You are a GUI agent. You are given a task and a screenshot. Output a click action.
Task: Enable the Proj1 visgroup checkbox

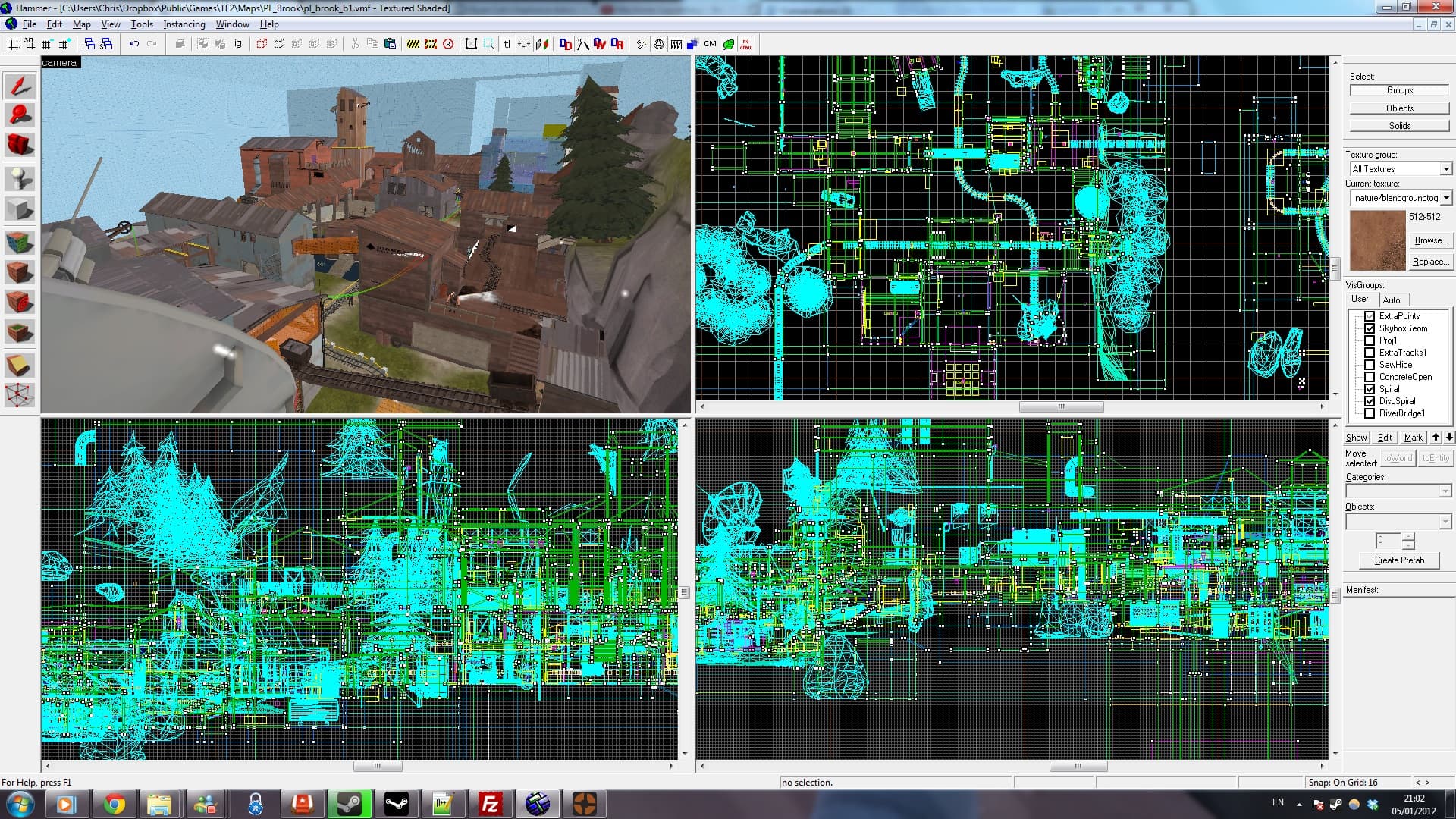tap(1370, 340)
